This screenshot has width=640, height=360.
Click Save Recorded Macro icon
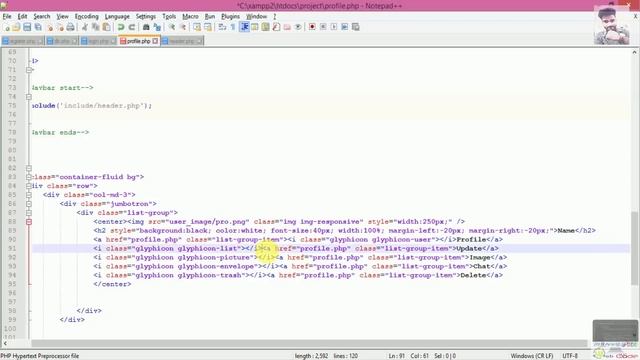tap(356, 27)
